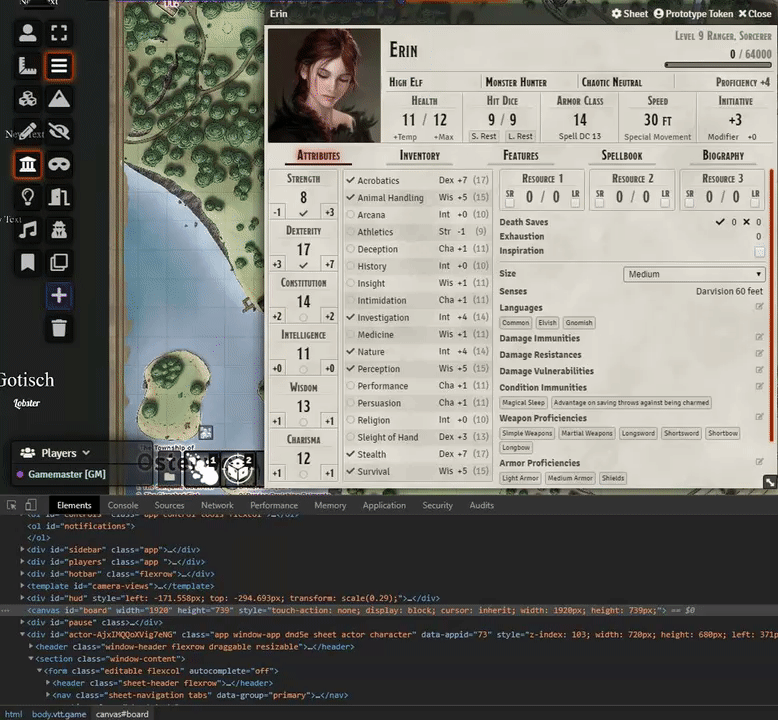778x720 pixels.
Task: Switch to DevTools Console tab
Action: (x=123, y=505)
